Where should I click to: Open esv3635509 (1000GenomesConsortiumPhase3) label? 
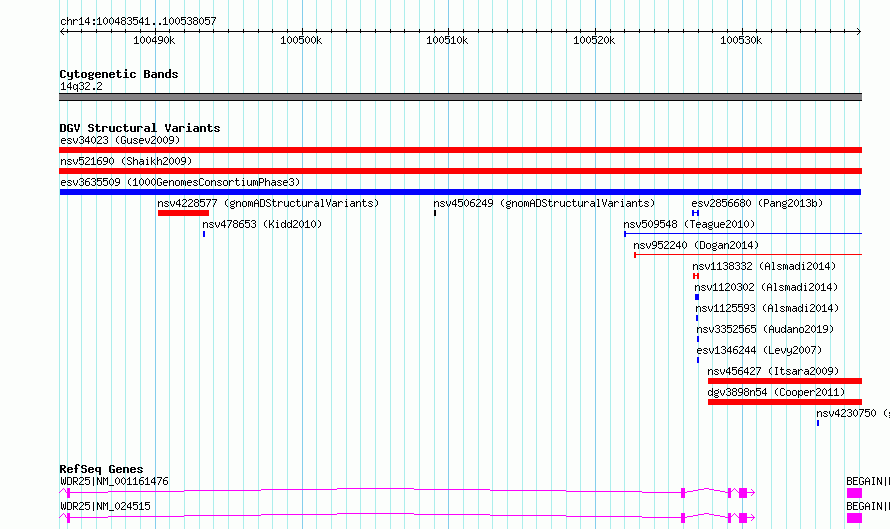180,182
